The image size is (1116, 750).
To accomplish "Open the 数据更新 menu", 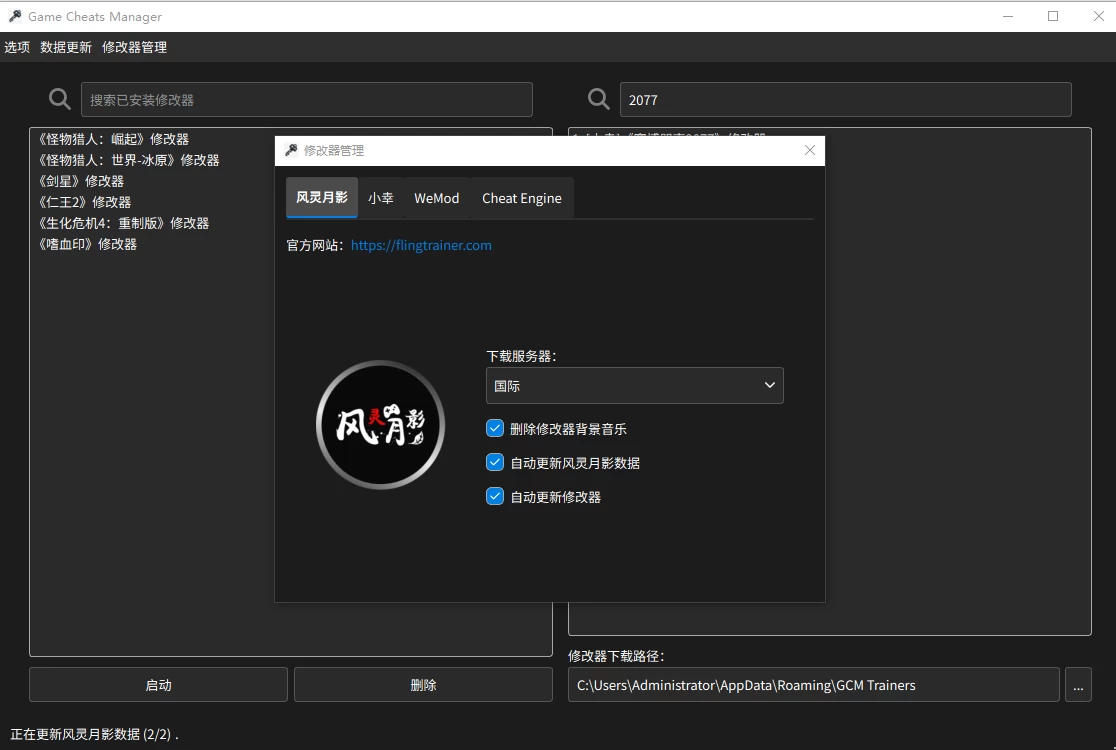I will [65, 47].
